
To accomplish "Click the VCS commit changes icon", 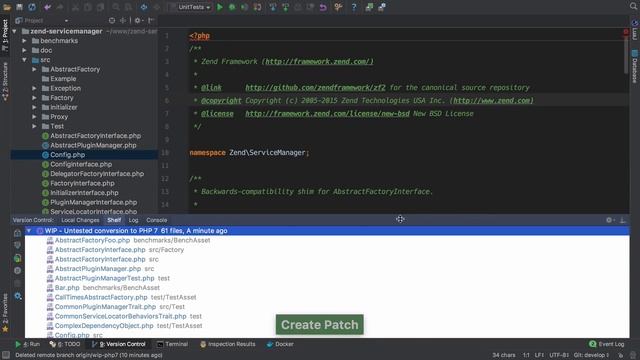I will pos(285,7).
